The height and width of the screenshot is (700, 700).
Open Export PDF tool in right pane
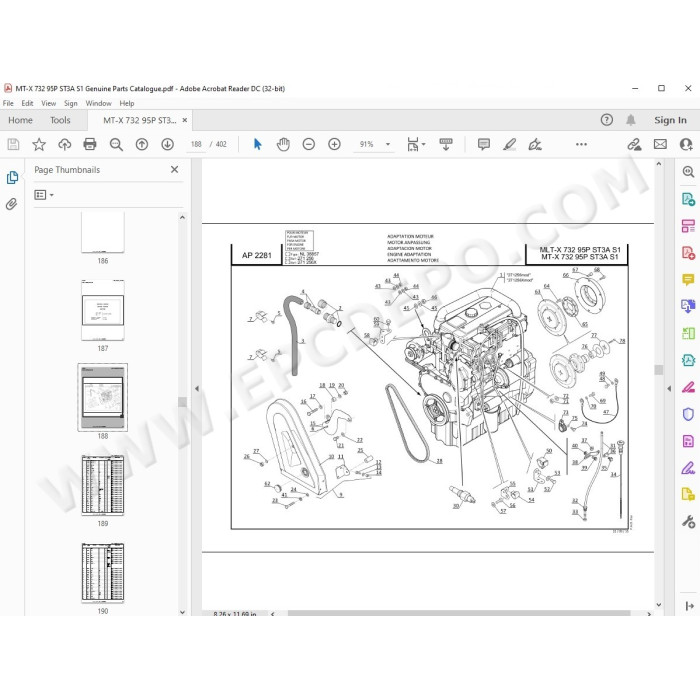point(688,199)
